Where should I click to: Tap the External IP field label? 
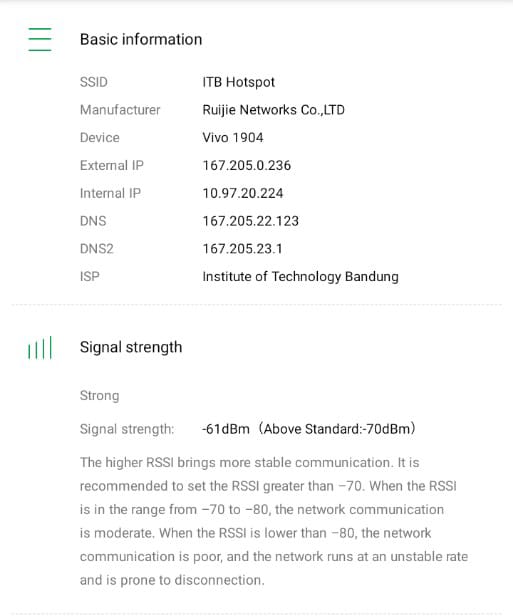(x=112, y=165)
